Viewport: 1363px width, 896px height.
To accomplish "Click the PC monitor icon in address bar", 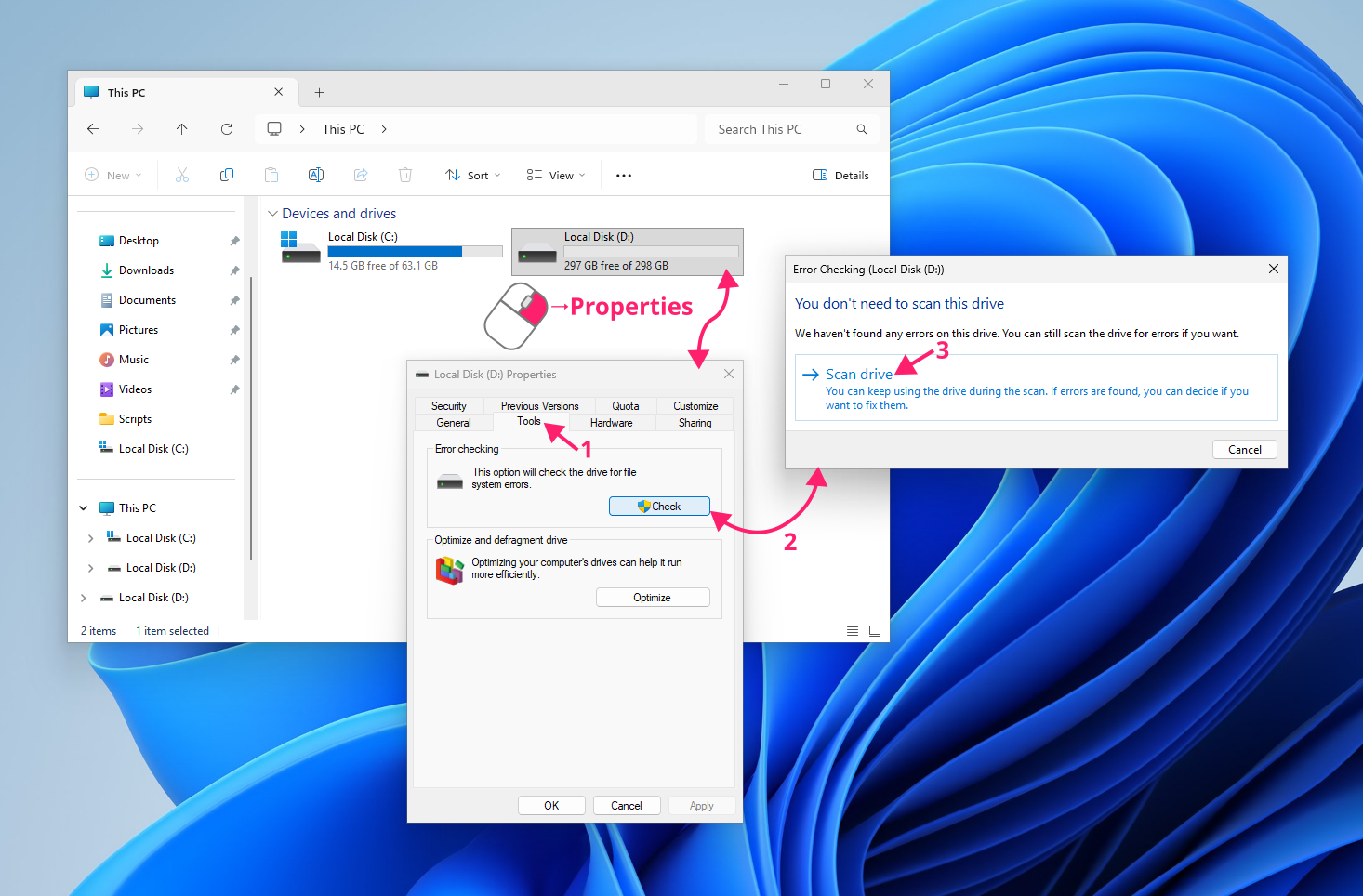I will tap(274, 129).
